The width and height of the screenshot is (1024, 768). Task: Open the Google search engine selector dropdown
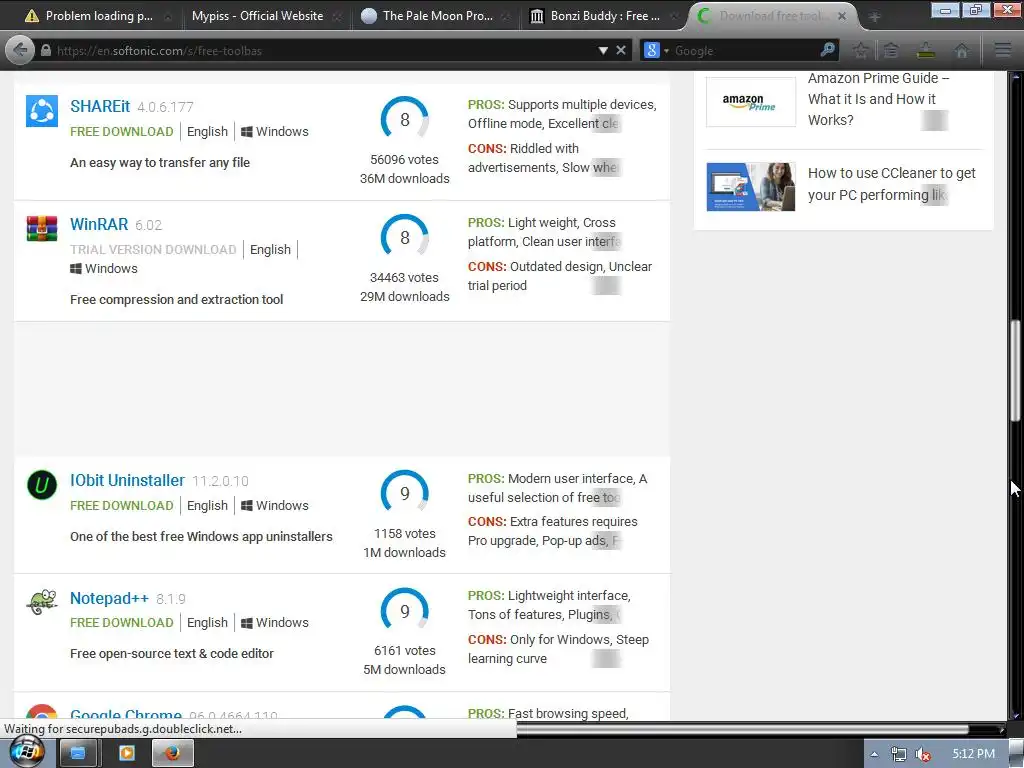tap(656, 50)
